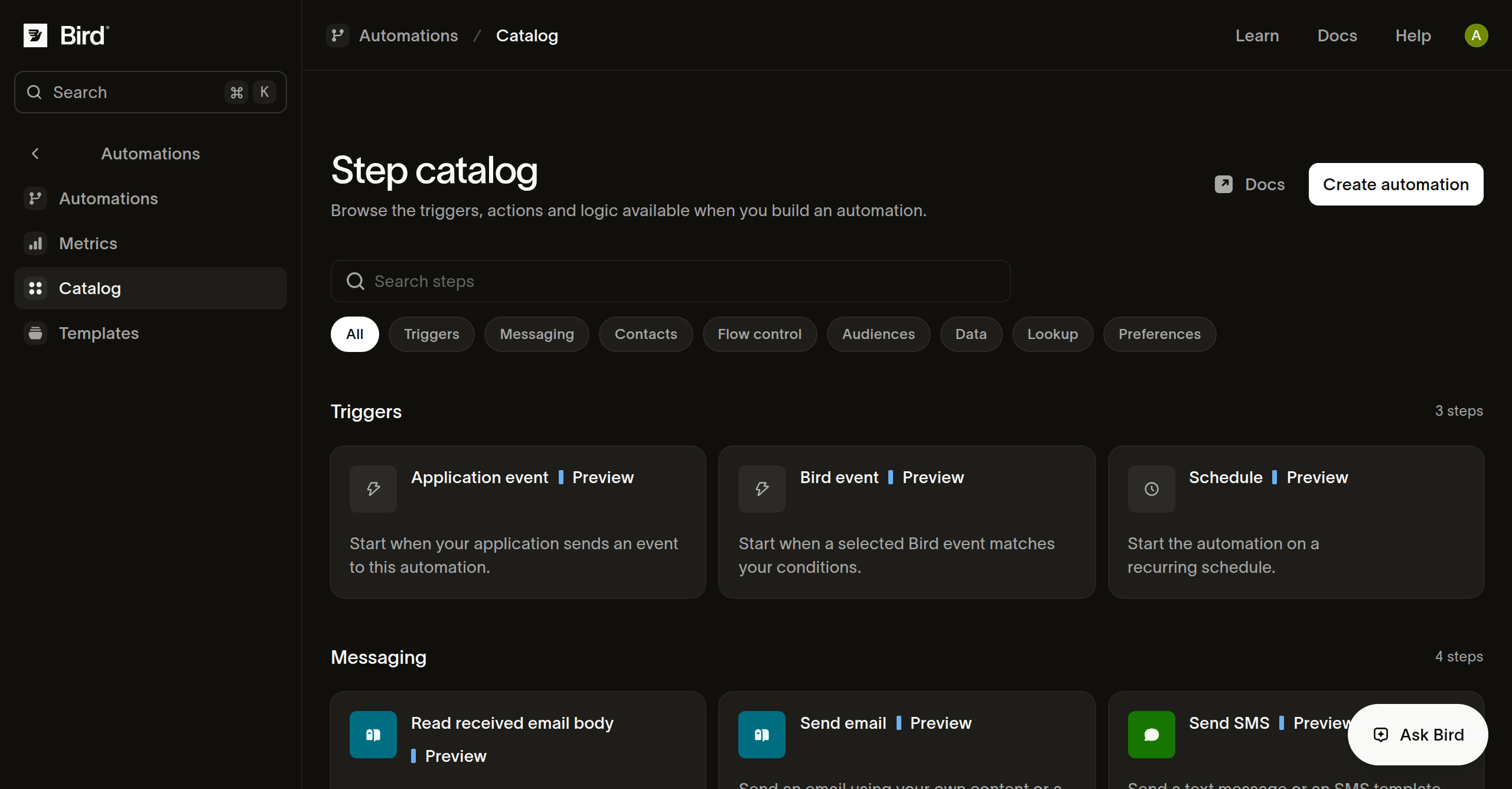Screen dimensions: 1512x789
Task: Click the Application event lightning icon
Action: pyautogui.click(x=373, y=489)
